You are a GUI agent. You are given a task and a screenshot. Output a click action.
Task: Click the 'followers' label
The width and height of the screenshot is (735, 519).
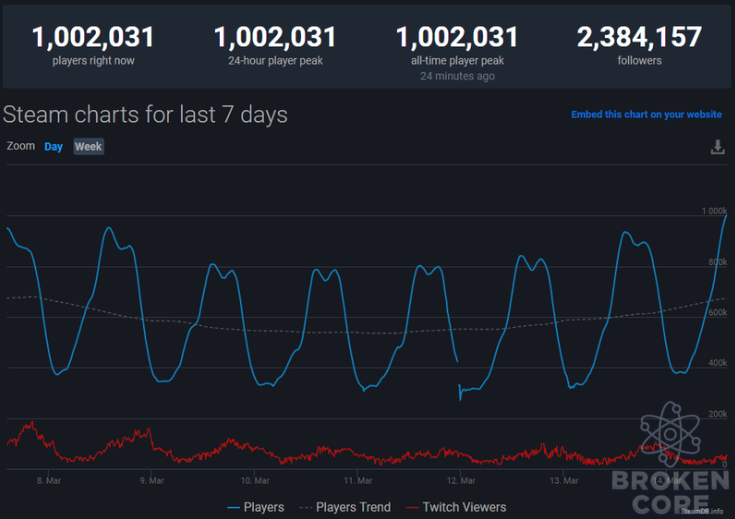tap(639, 61)
